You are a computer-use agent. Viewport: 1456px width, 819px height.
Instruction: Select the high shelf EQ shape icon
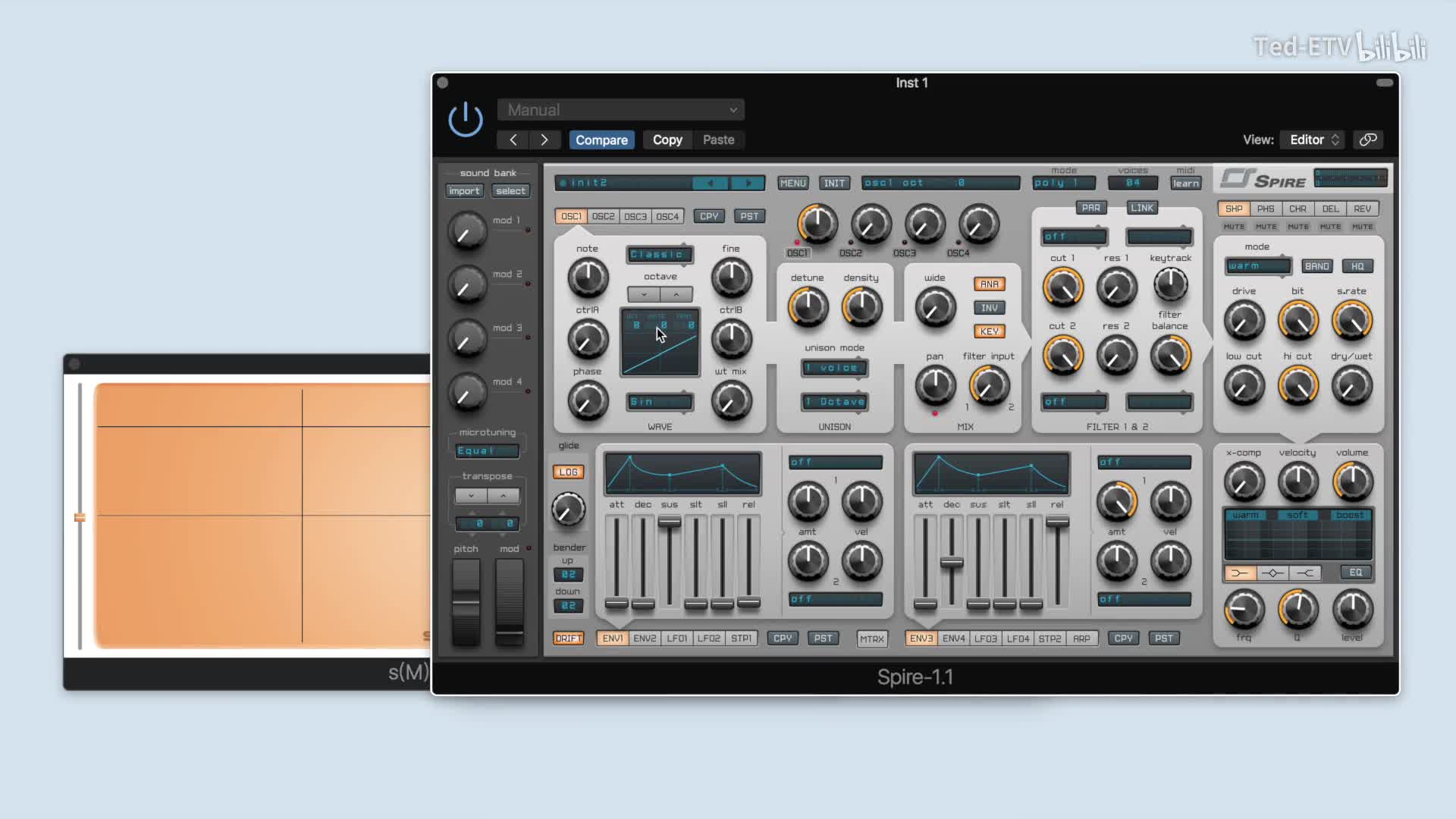tap(1305, 573)
